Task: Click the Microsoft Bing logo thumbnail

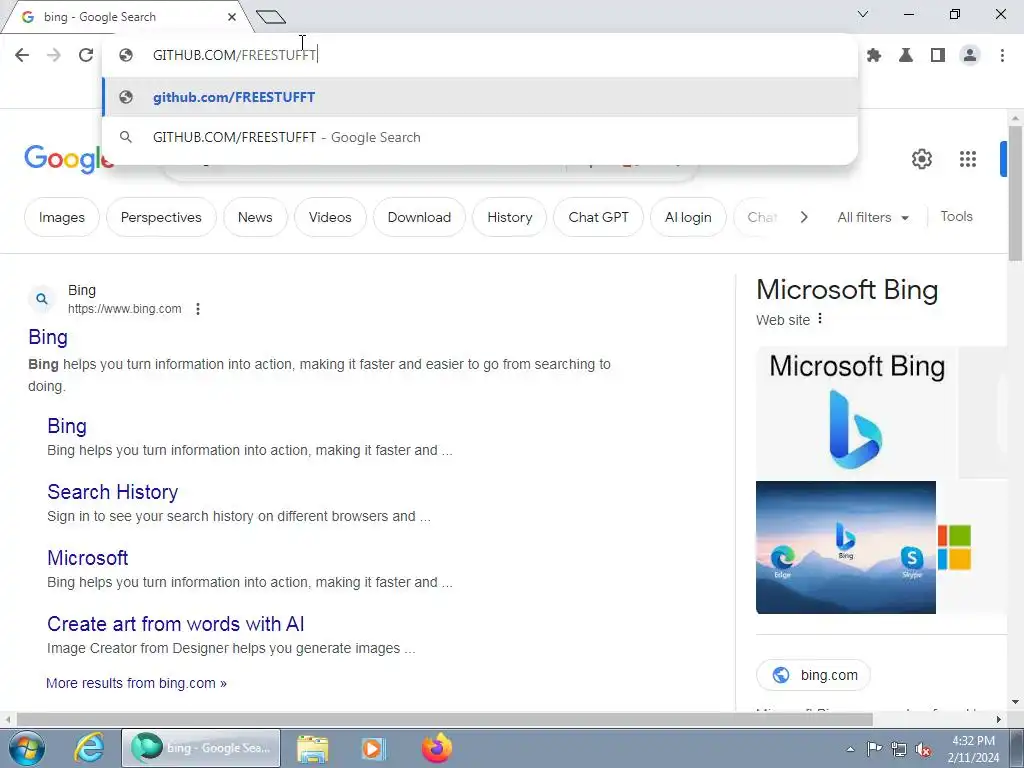Action: [856, 413]
